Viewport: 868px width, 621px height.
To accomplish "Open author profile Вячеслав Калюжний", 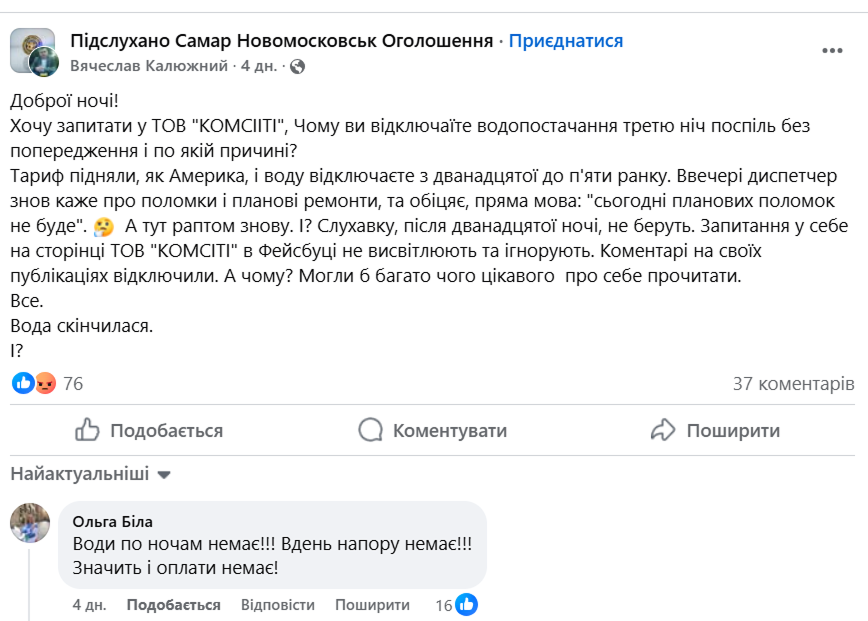I will coord(150,67).
